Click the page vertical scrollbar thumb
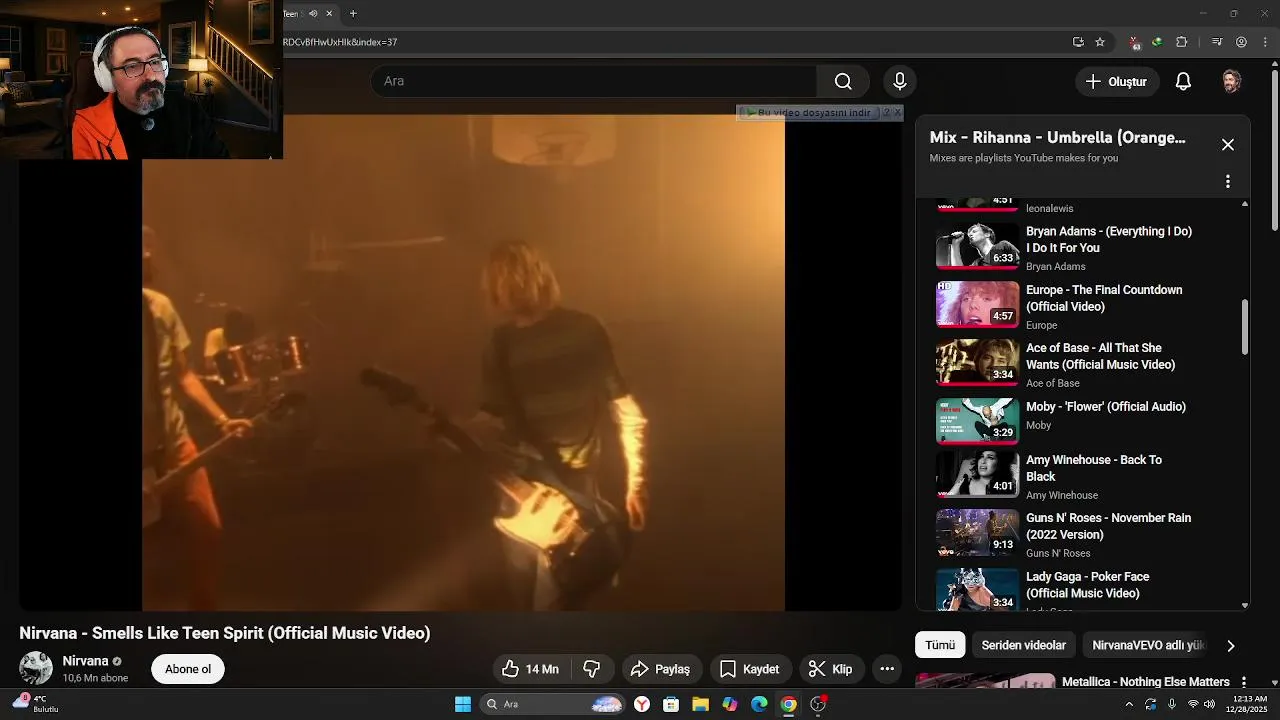 1274,150
